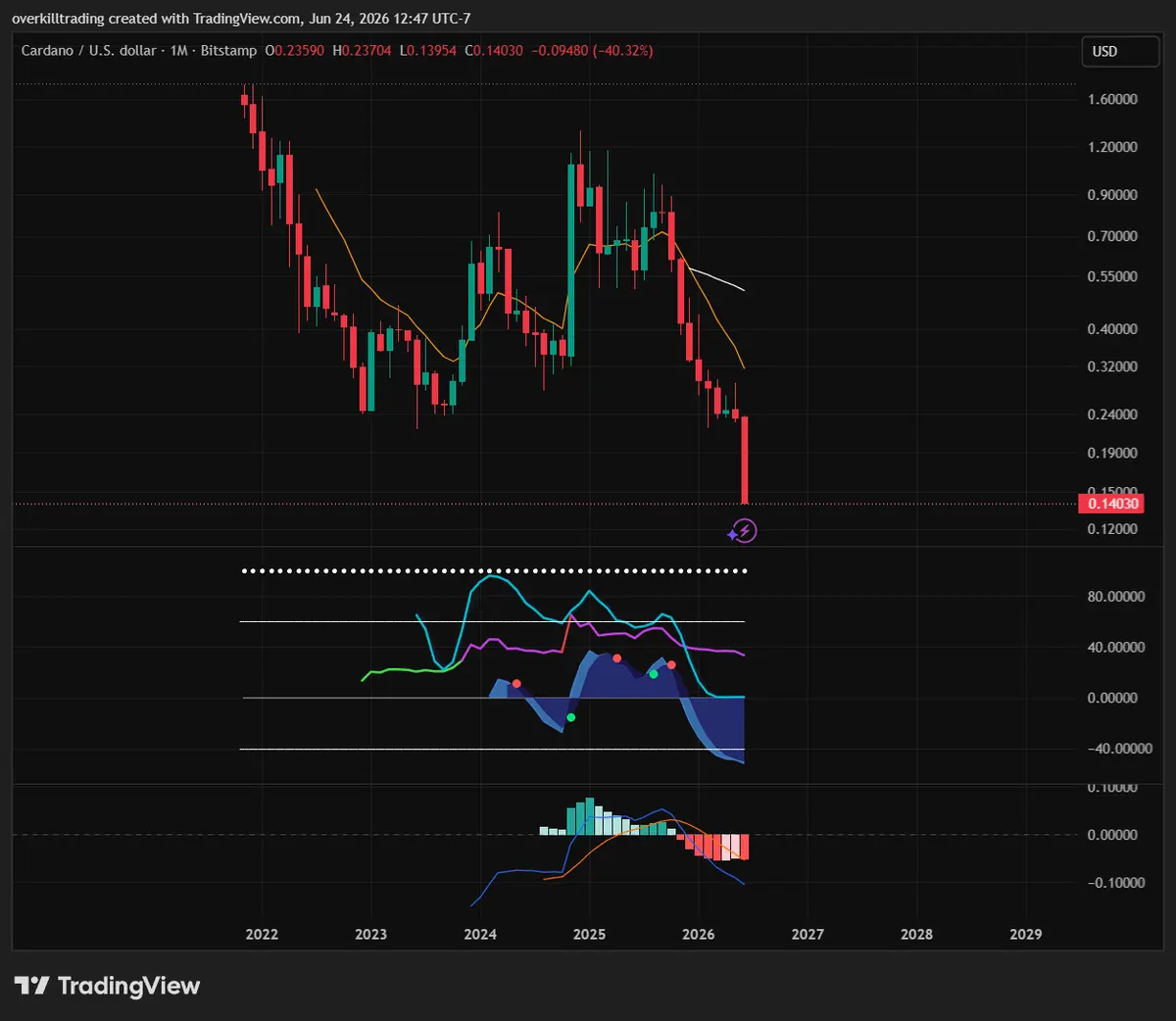This screenshot has width=1176, height=1021.
Task: Click the 1.60000 price axis label
Action: pyautogui.click(x=1112, y=99)
